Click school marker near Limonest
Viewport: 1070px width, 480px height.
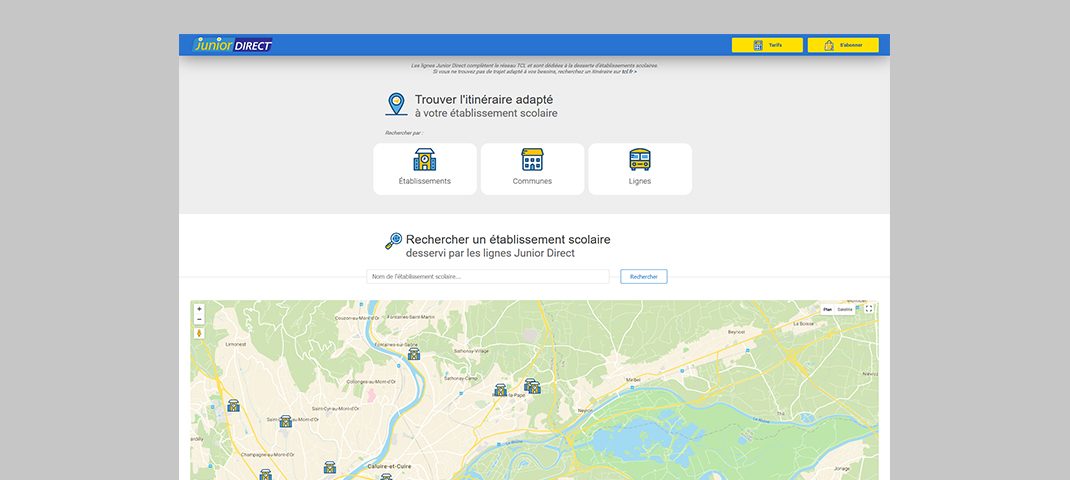(233, 406)
